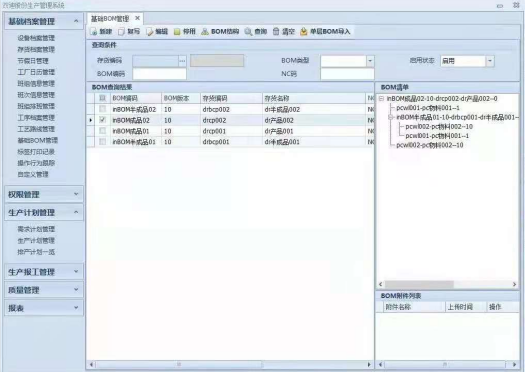This screenshot has height=372, width=525.
Task: Open the 启用状态 dropdown arrow
Action: point(490,61)
